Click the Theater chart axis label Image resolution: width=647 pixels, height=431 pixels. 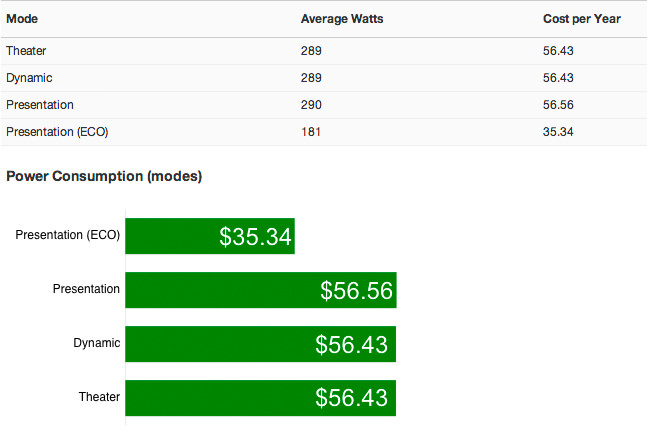[x=99, y=397]
